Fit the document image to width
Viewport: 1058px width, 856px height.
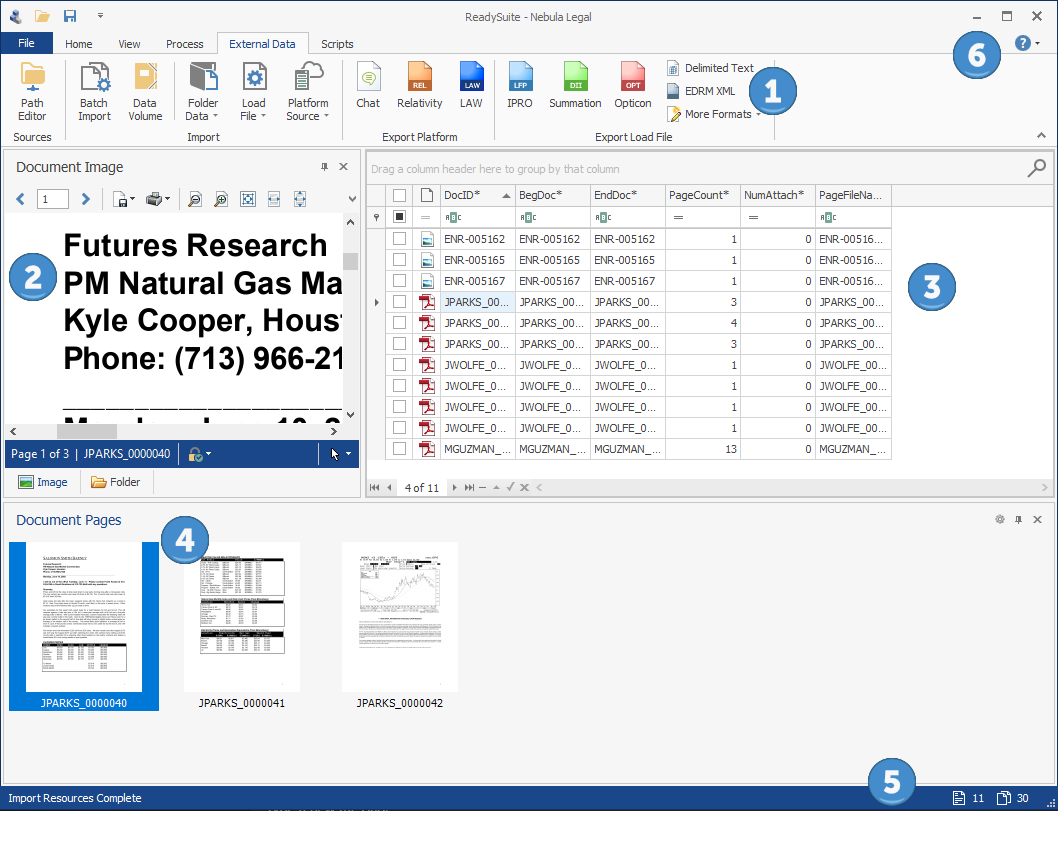coord(274,199)
